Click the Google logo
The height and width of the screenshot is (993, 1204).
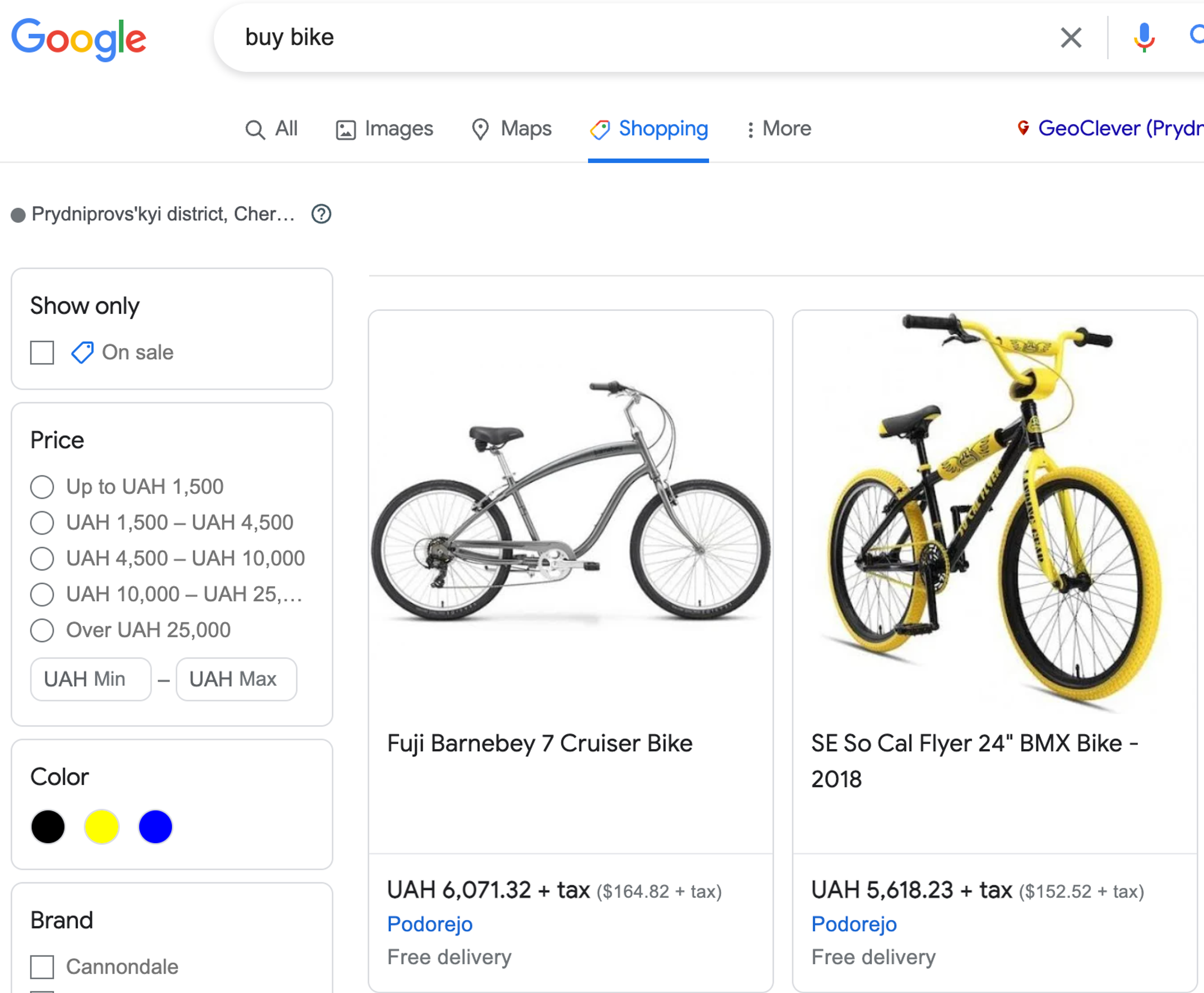click(79, 39)
